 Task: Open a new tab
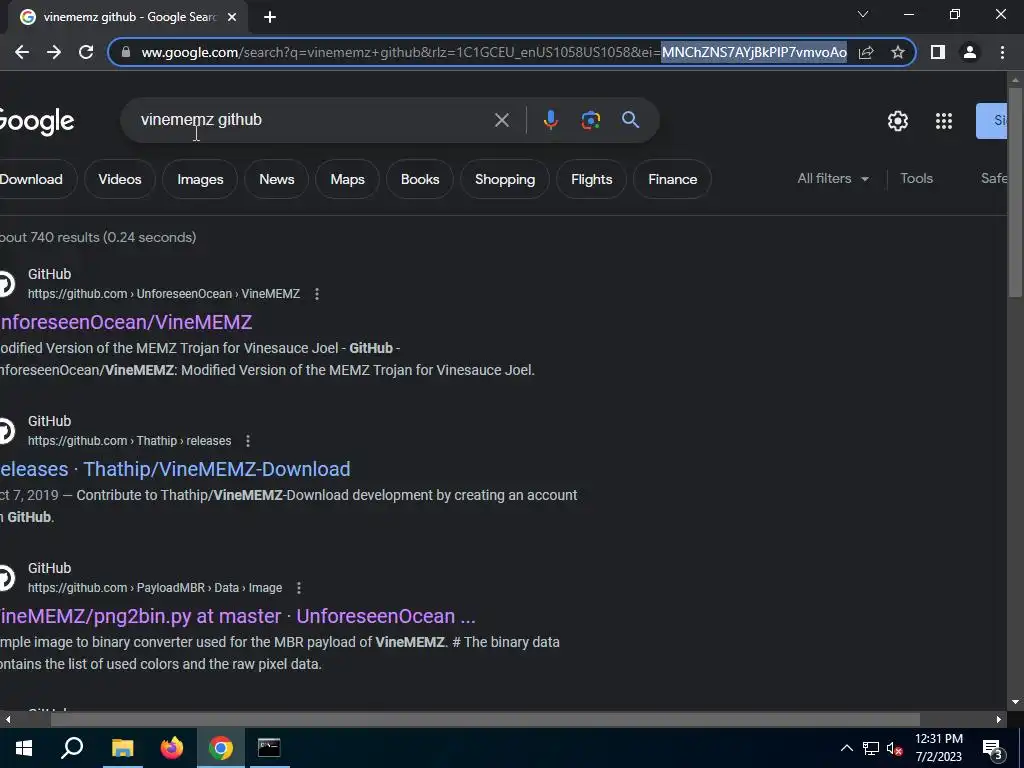click(x=270, y=18)
